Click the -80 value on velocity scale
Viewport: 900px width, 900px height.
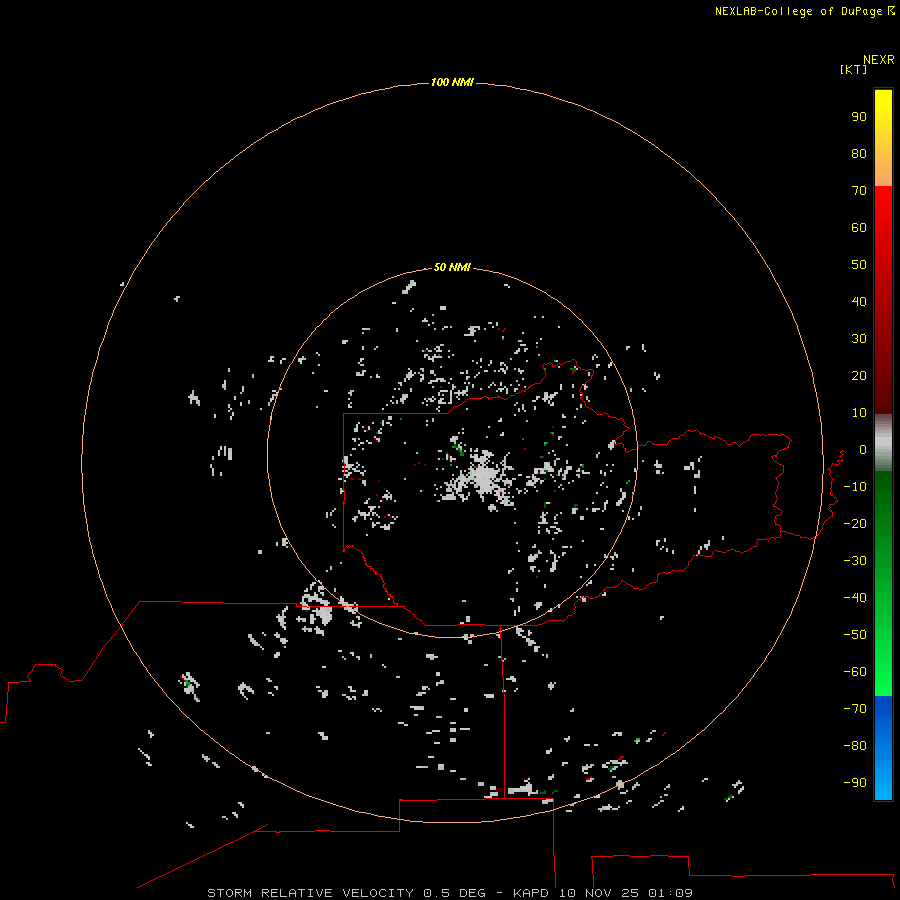point(855,746)
